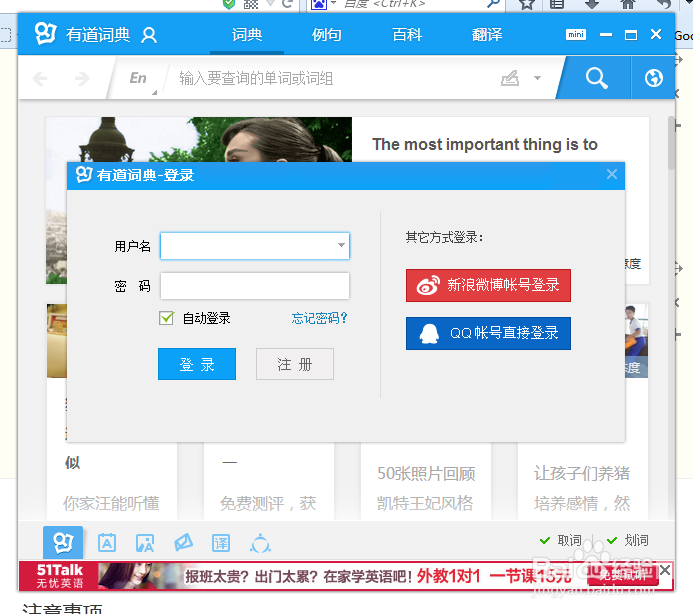The image size is (693, 614).
Task: Toggle the 划词 option
Action: (x=628, y=540)
